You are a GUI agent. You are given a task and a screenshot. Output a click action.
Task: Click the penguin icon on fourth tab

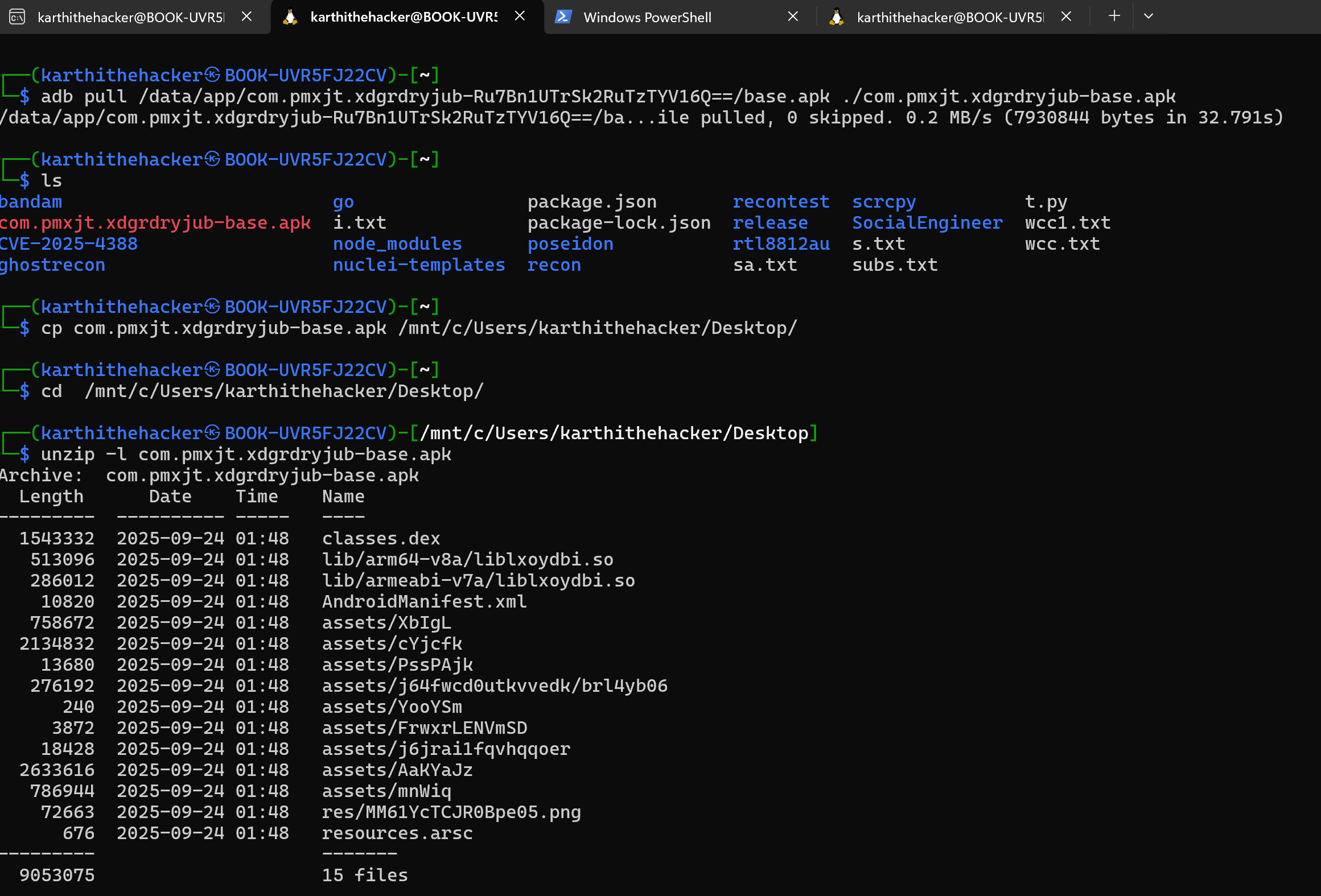coord(836,17)
